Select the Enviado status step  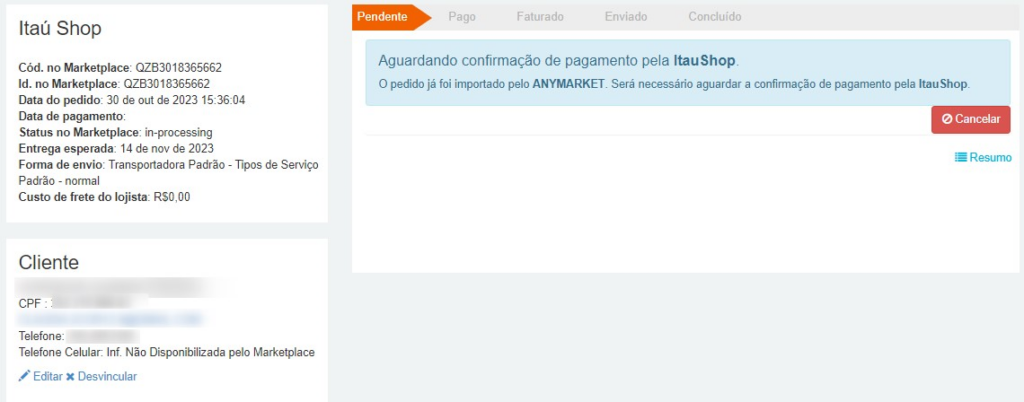click(x=626, y=17)
